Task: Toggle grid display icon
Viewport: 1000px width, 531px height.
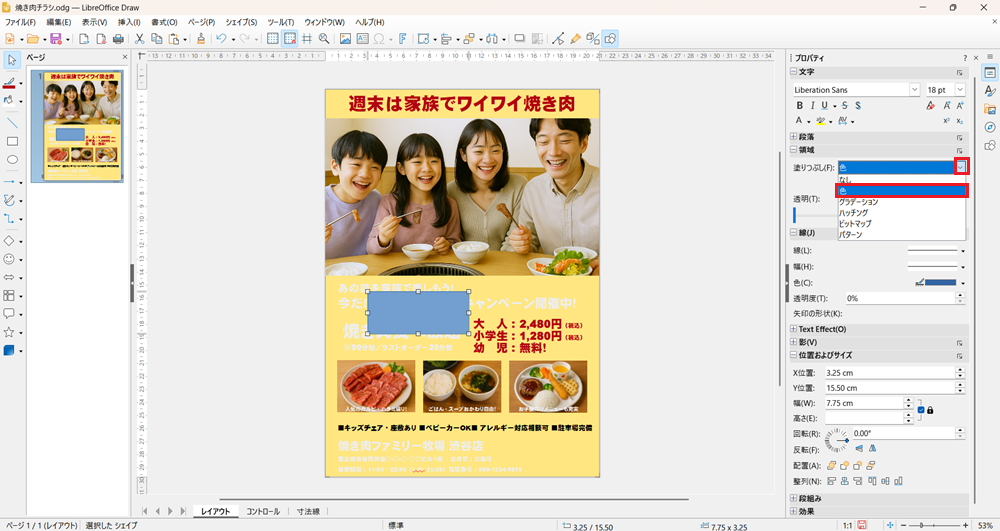Action: pyautogui.click(x=272, y=38)
